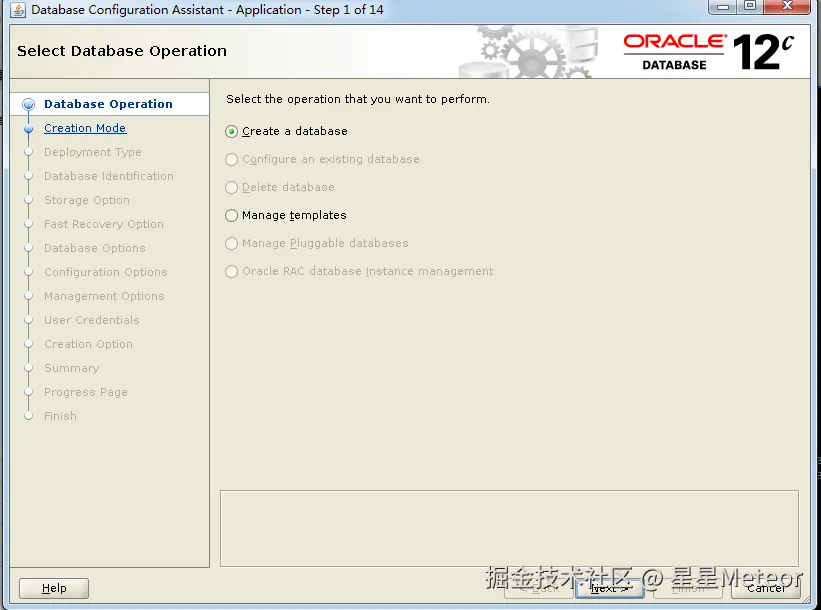Viewport: 821px width, 610px height.
Task: Click the Database Identification step
Action: [109, 176]
